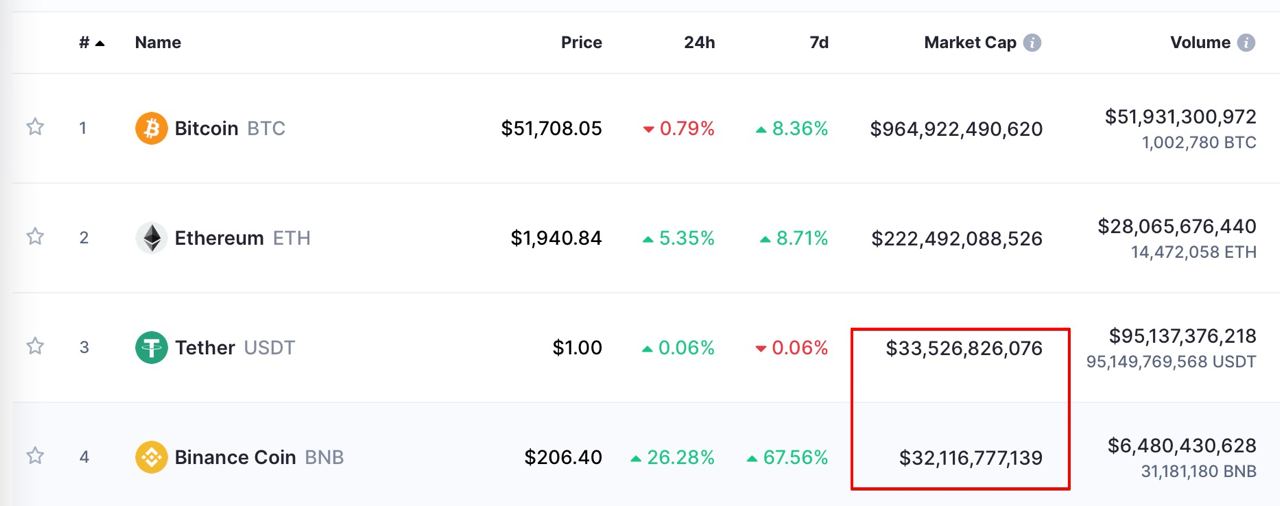Click Bitcoin volume $51,931,300,972

1180,117
